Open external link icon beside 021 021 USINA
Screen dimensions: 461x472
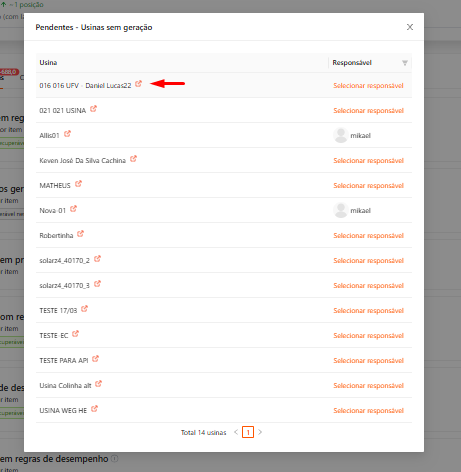(x=93, y=109)
